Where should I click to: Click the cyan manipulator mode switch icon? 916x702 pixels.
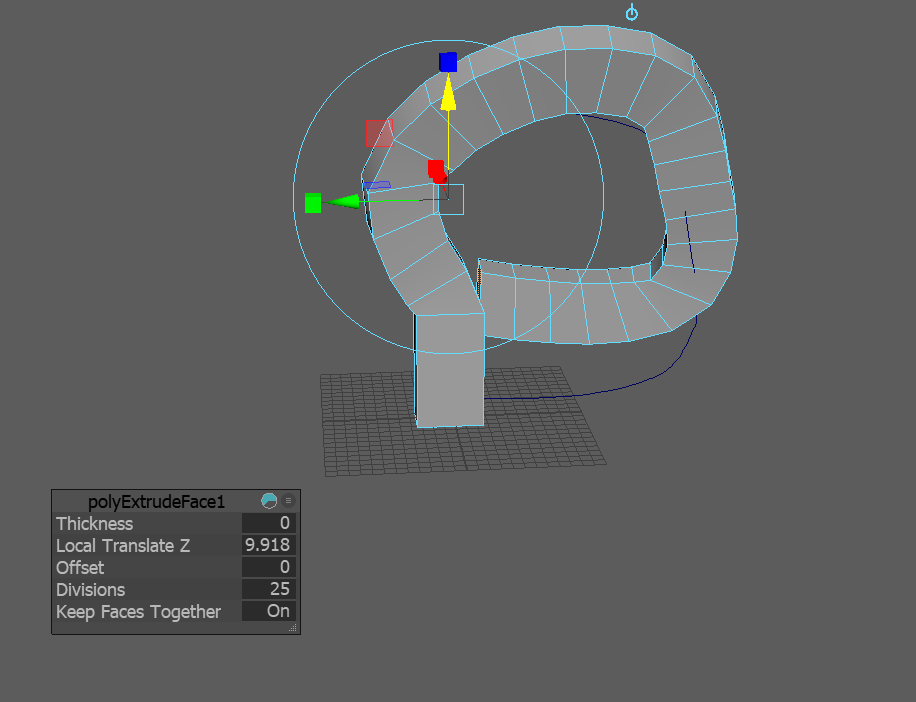(632, 12)
